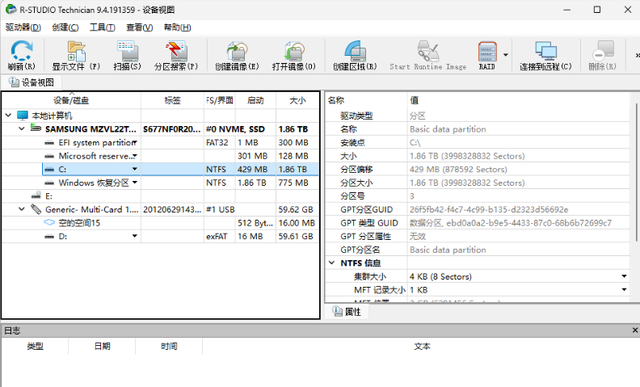Open the View (查看) menu
The height and width of the screenshot is (387, 640).
[140, 27]
